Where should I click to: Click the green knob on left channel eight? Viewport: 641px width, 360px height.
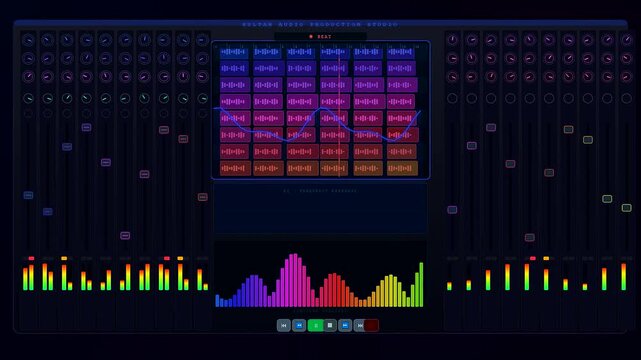[x=164, y=98]
